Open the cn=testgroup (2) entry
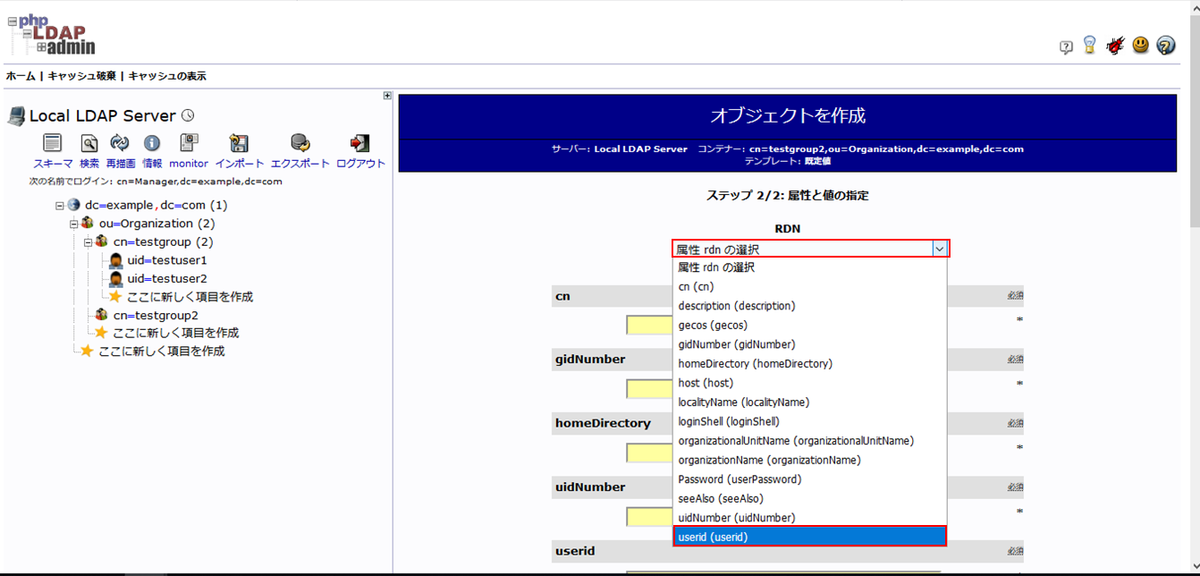1200x576 pixels. (163, 242)
